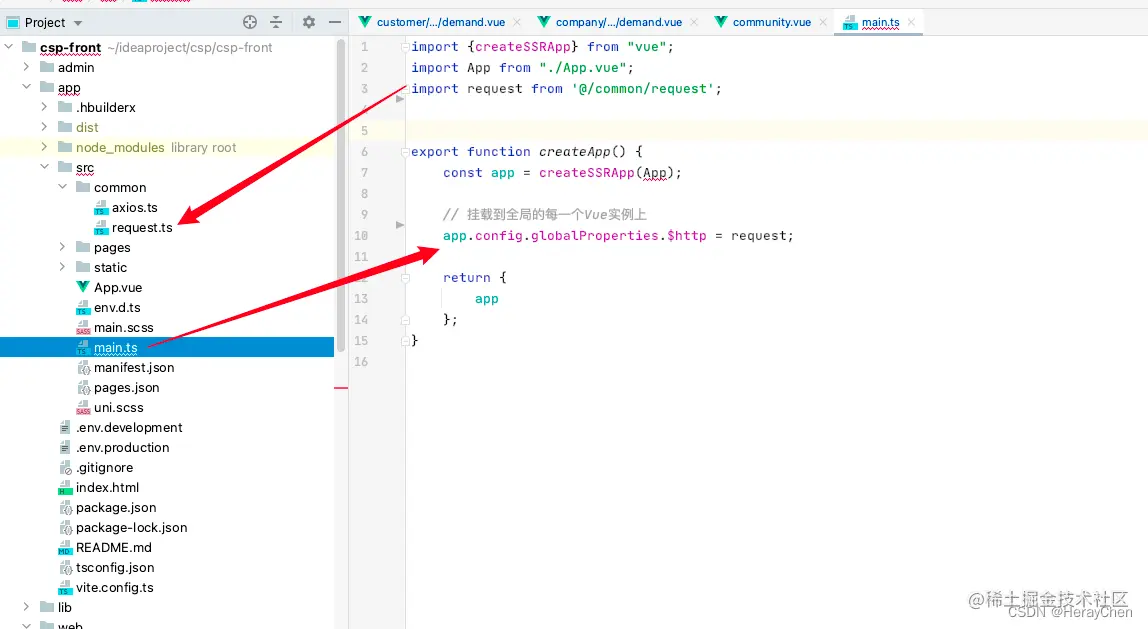Switch to company/.../demand.vue tab
Image resolution: width=1148 pixels, height=629 pixels.
pos(619,22)
